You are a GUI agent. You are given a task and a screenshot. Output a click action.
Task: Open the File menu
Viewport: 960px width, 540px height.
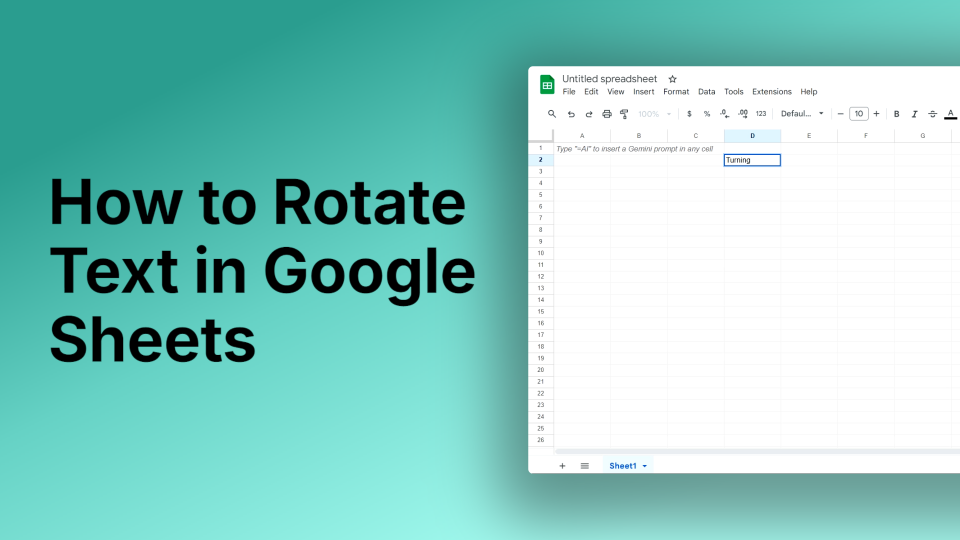569,92
